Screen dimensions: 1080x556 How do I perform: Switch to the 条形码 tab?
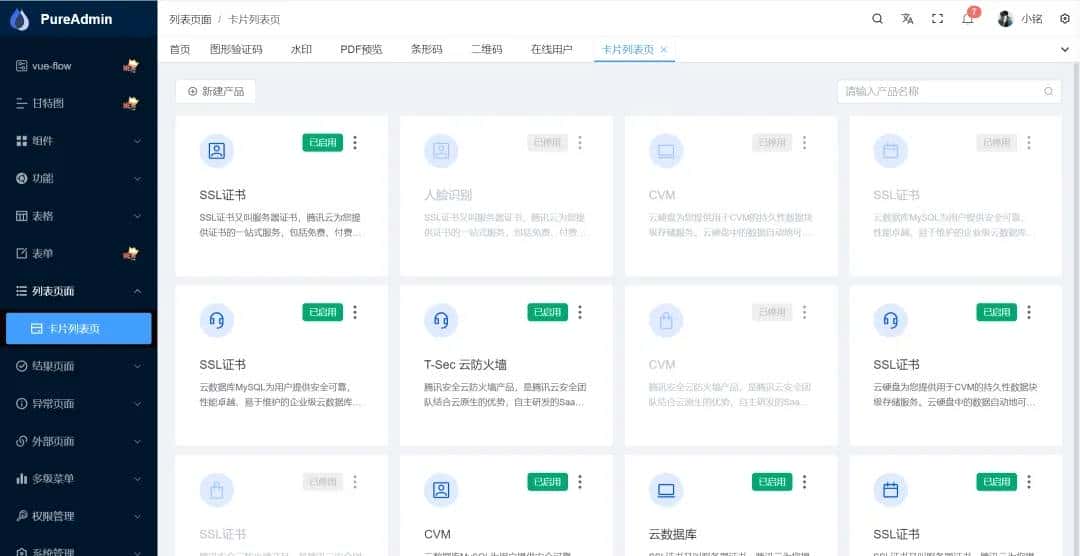[426, 50]
